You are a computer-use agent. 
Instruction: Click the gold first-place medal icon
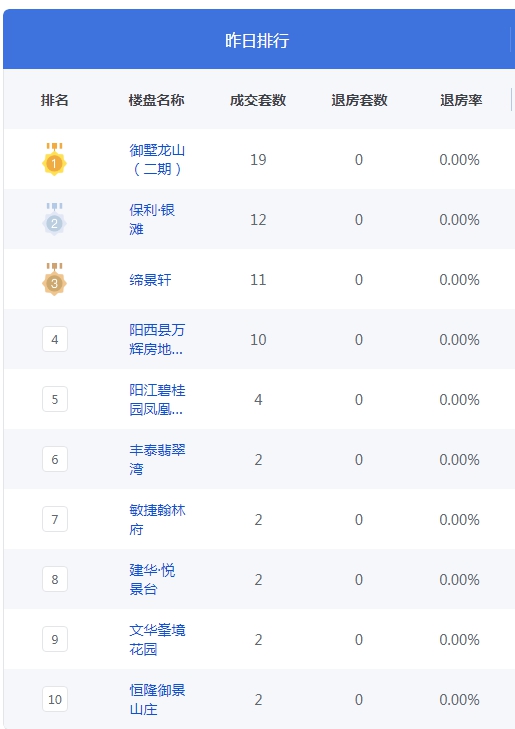coord(54,159)
